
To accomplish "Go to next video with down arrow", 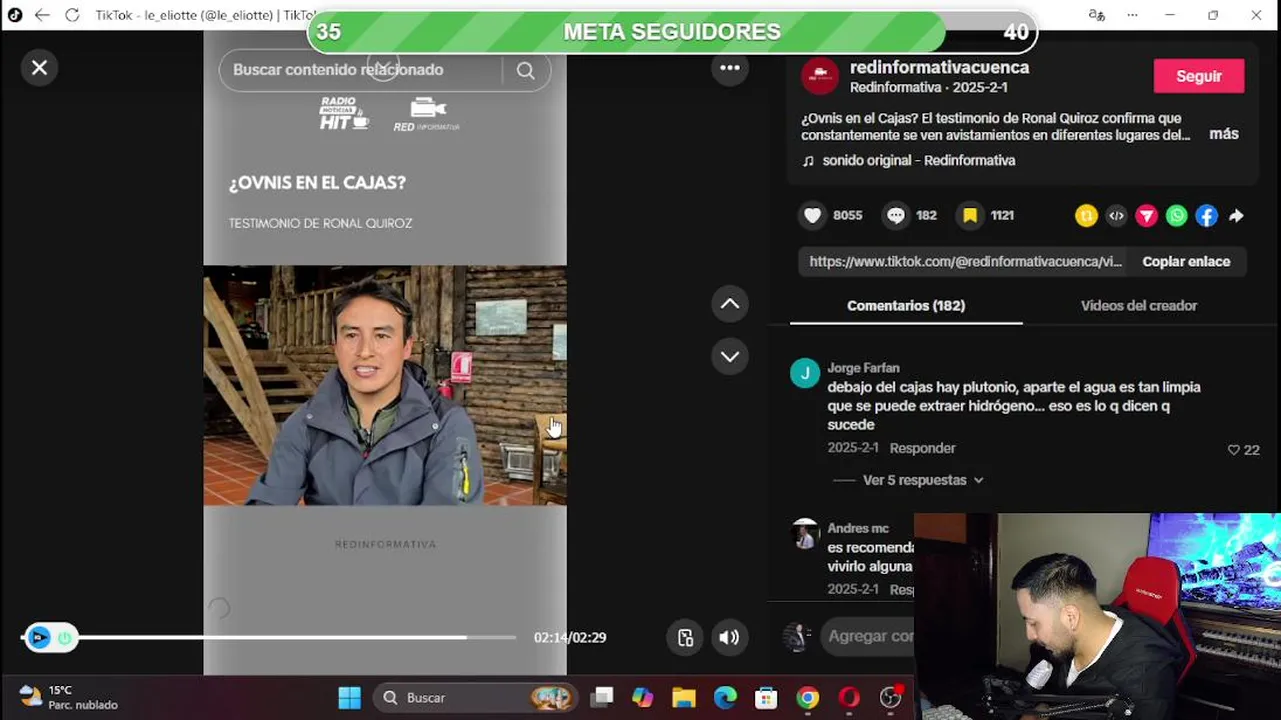I will (x=730, y=356).
